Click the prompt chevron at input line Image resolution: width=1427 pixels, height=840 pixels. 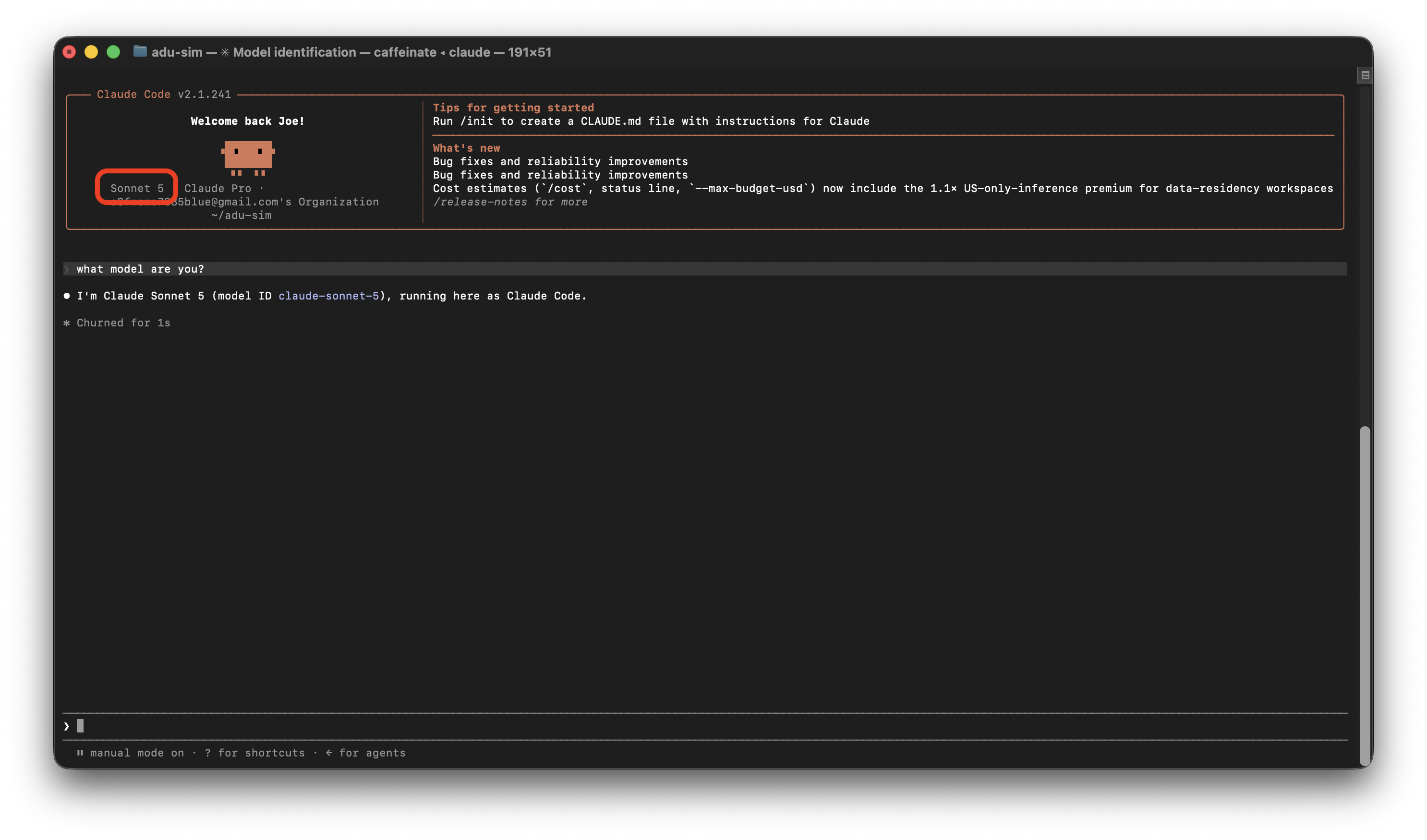point(66,726)
